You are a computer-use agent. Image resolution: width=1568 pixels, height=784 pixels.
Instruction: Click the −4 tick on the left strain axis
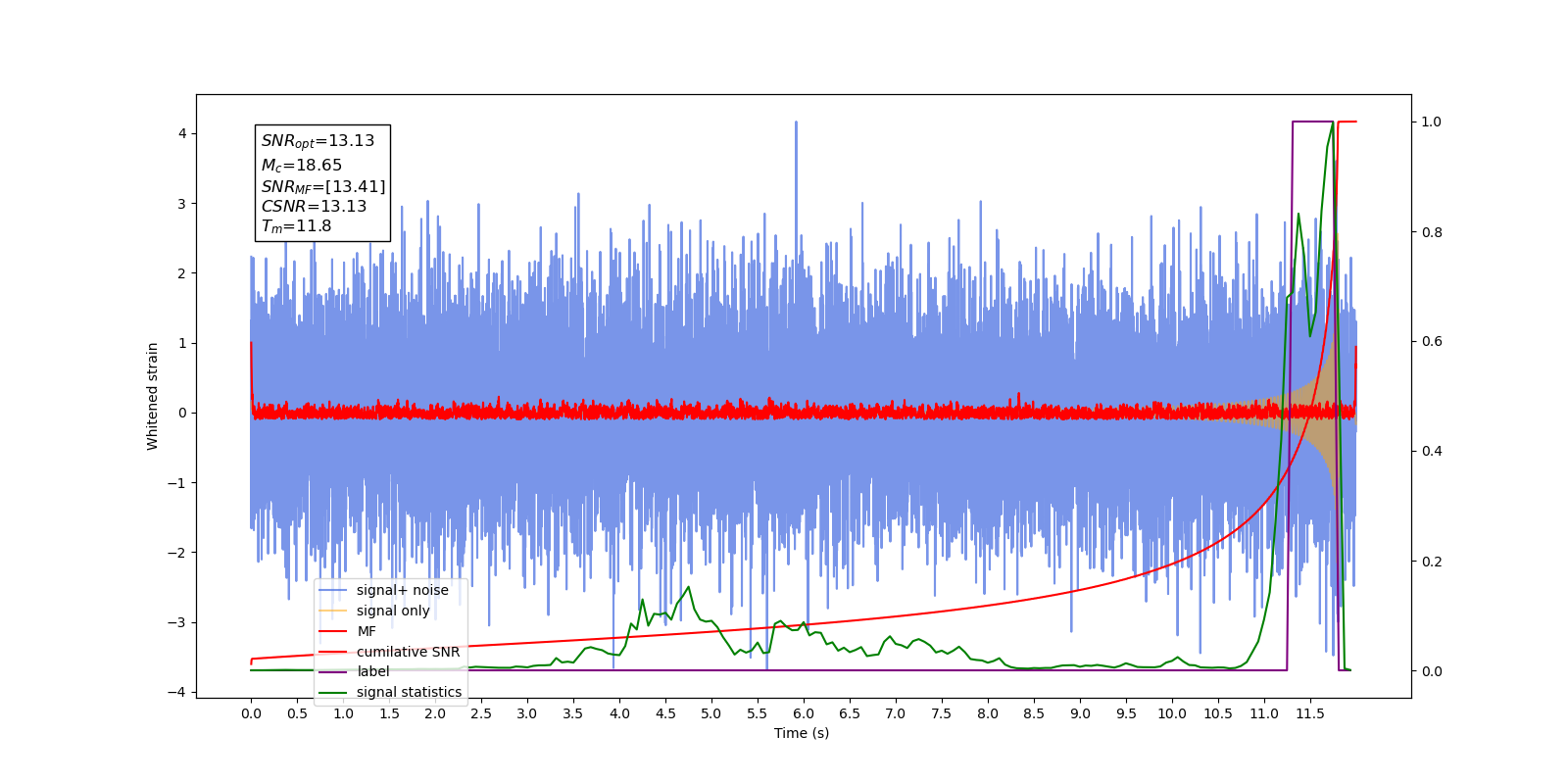[176, 692]
